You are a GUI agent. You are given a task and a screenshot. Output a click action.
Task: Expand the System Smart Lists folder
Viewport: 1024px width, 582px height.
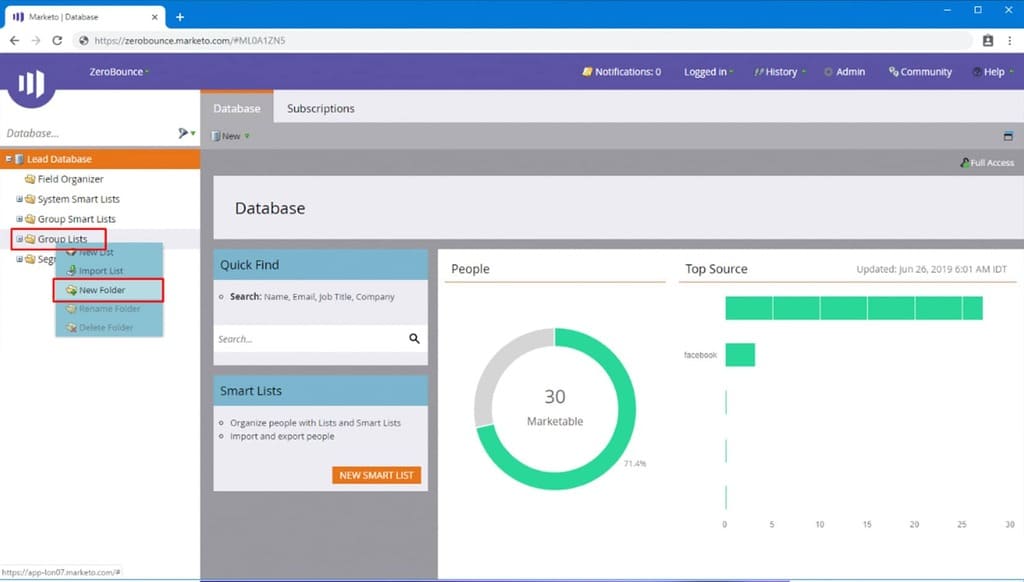point(20,199)
